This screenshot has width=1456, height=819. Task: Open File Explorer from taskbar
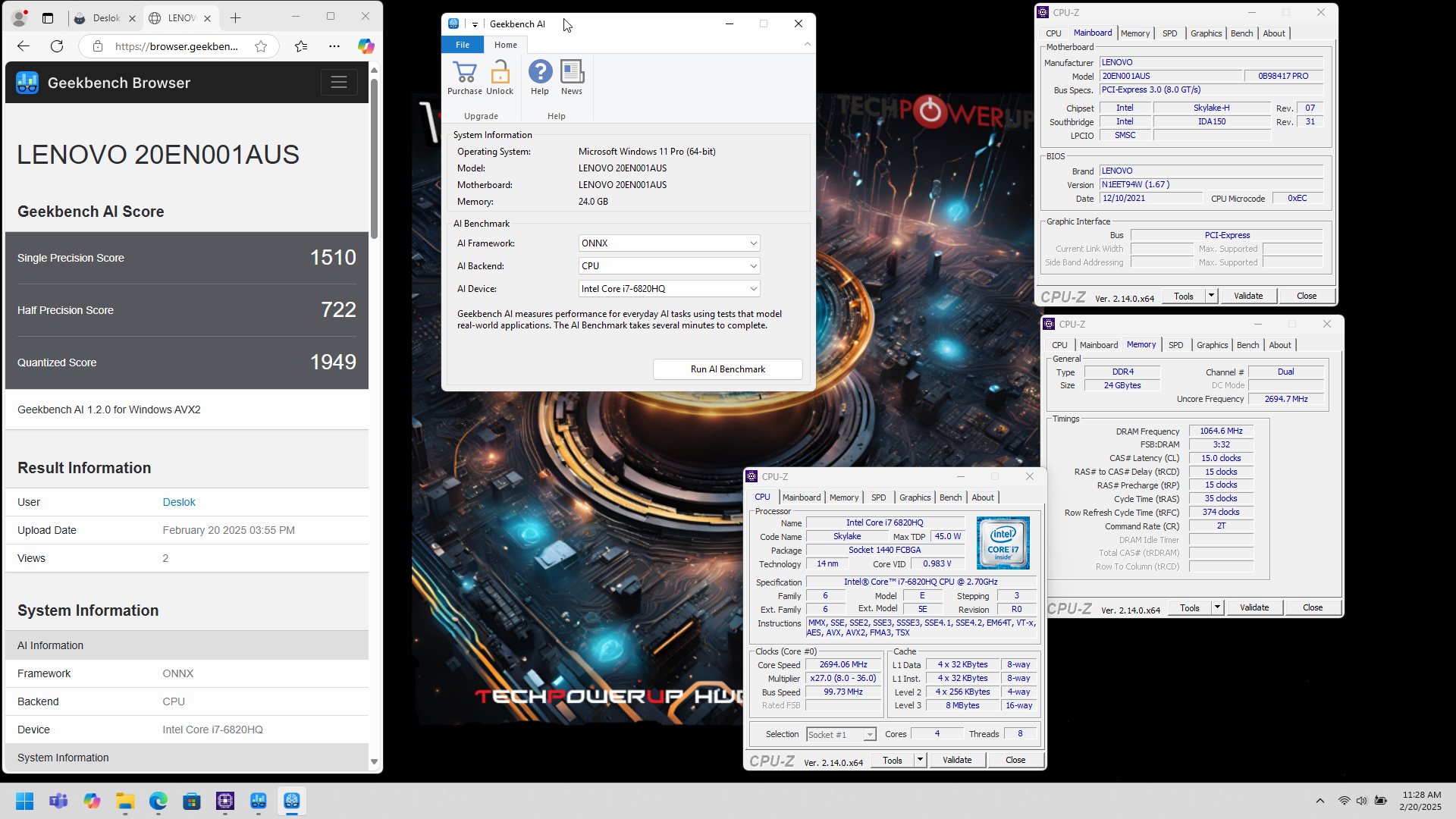[x=125, y=801]
